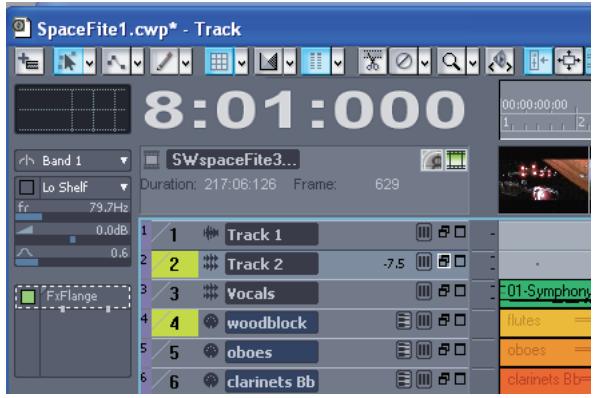Select track number 1 strip
This screenshot has height=398, width=596.
pos(174,235)
